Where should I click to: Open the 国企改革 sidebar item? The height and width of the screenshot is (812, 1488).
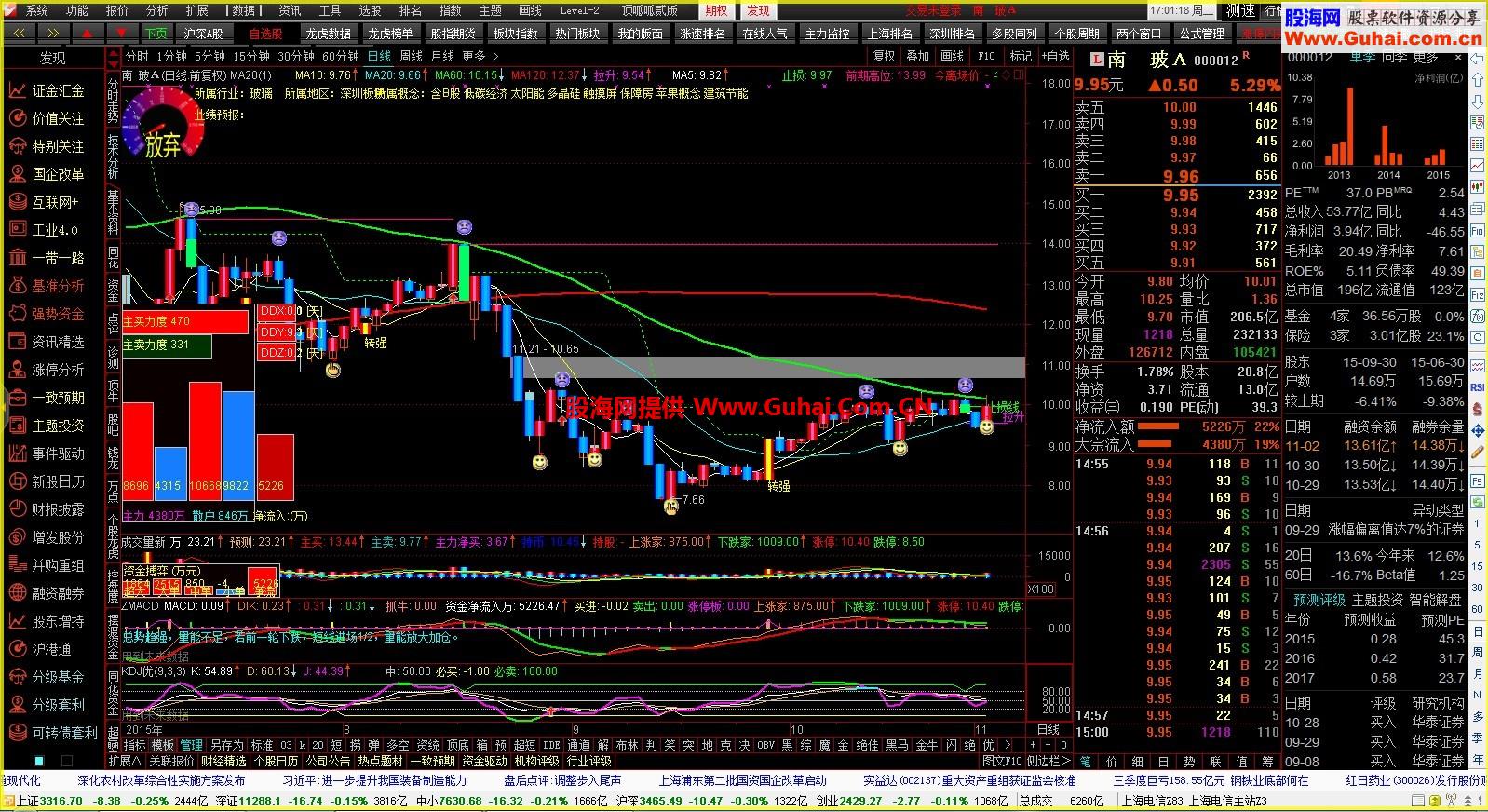pos(48,174)
